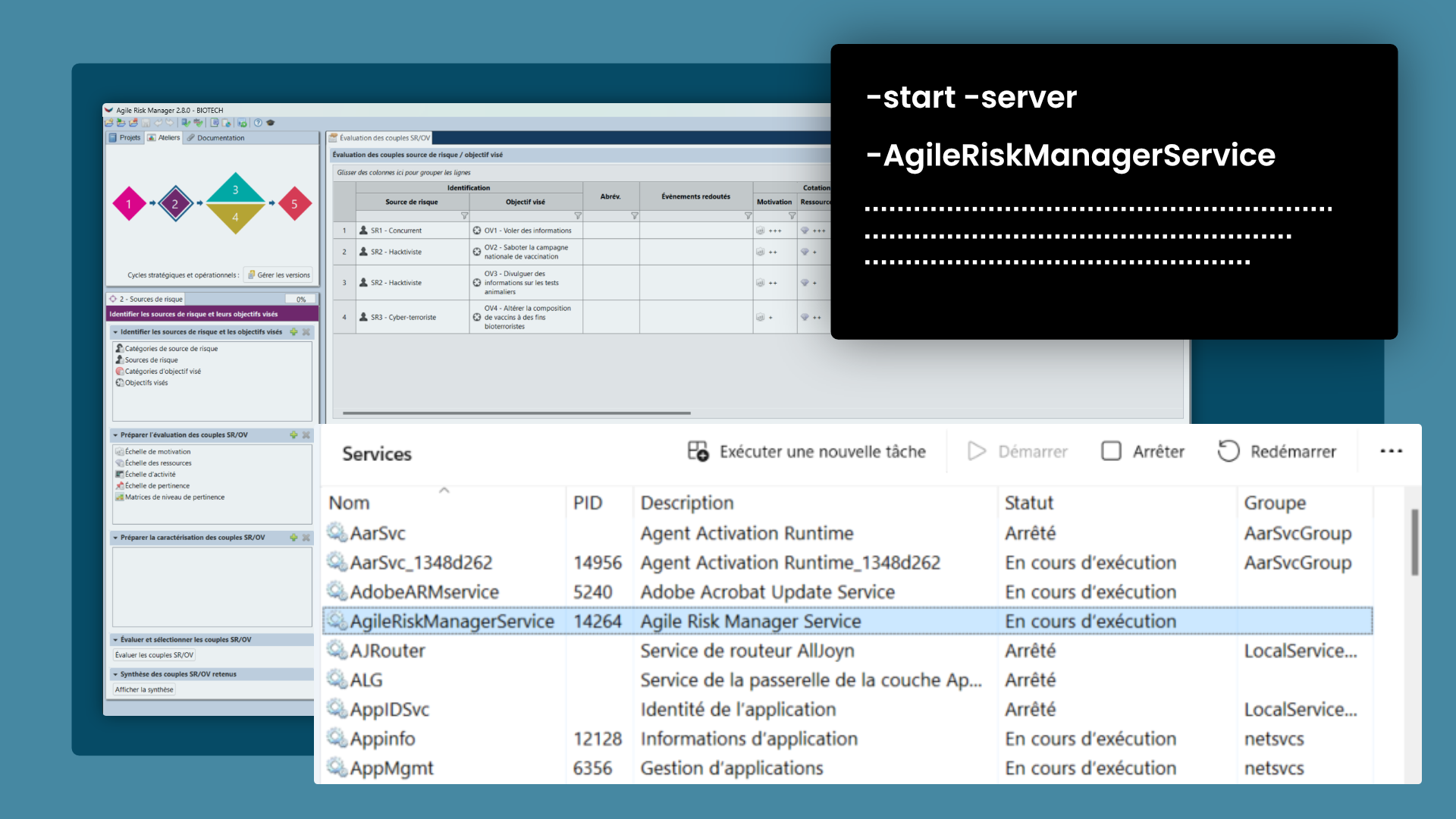Open 'Échelle de motivation' item
This screenshot has width=1456, height=819.
153,452
